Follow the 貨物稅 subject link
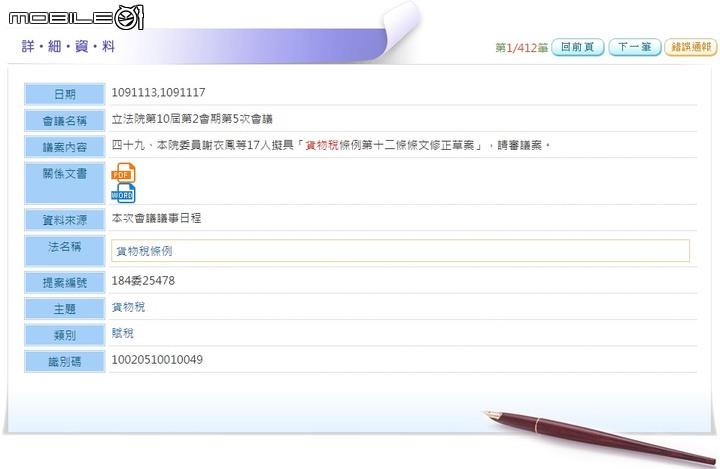 pos(128,307)
